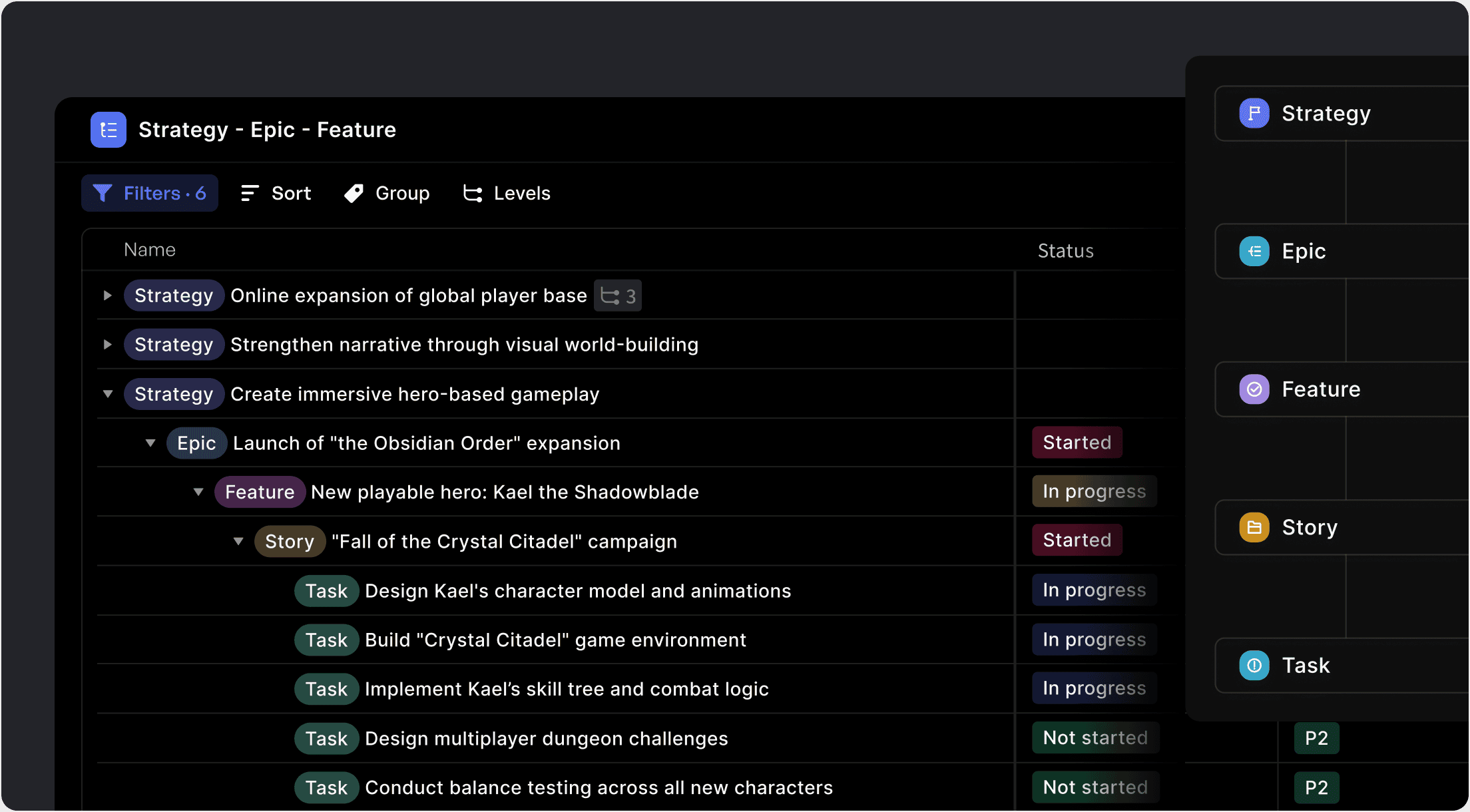Open the Levels settings
The image size is (1470, 812).
pyautogui.click(x=507, y=194)
